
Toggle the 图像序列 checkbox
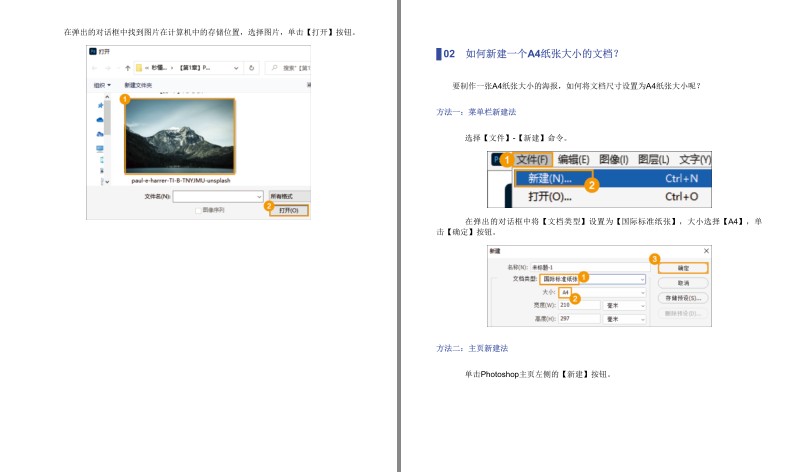pos(198,210)
